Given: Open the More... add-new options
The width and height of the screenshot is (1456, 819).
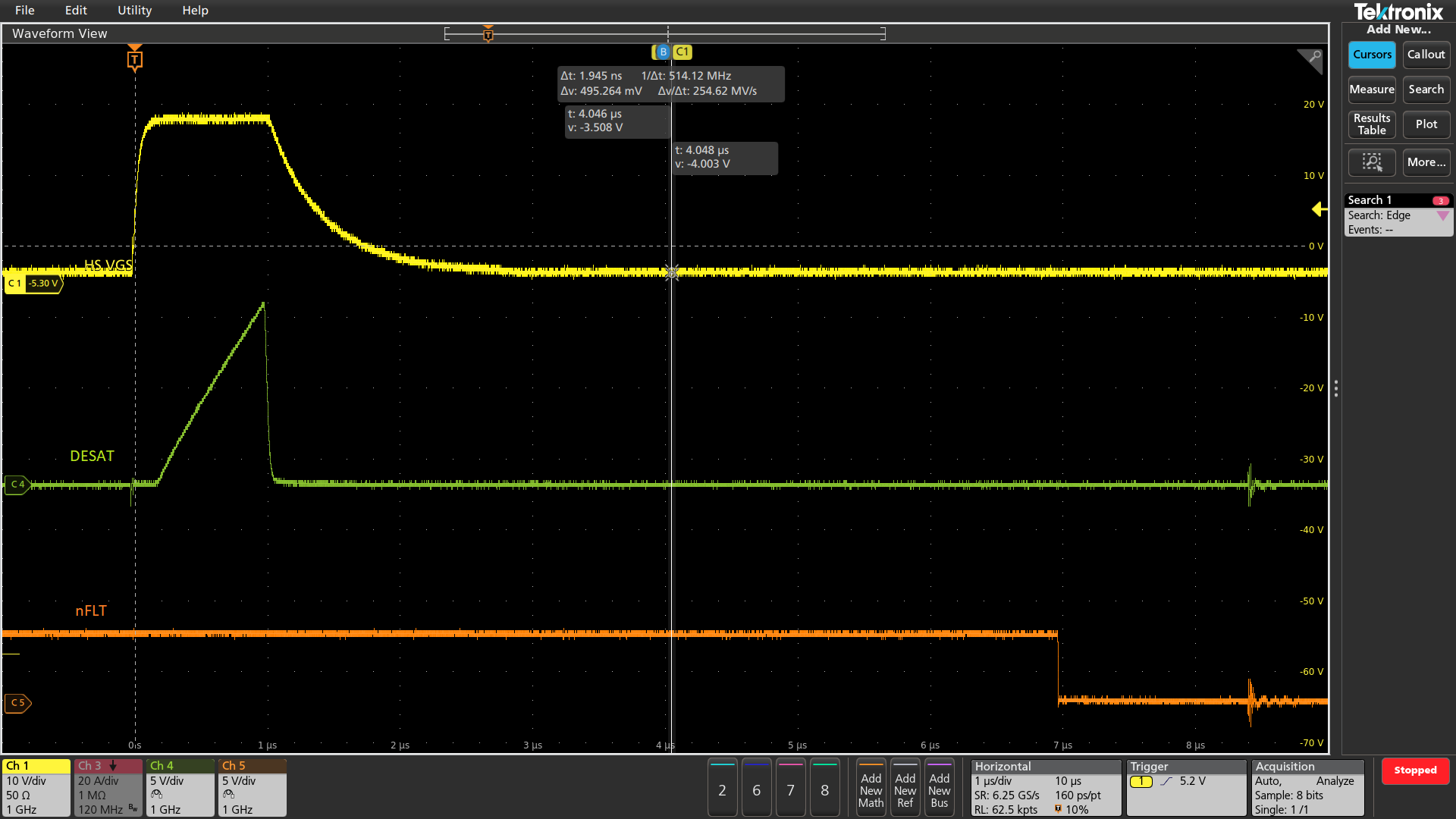Looking at the screenshot, I should coord(1426,162).
